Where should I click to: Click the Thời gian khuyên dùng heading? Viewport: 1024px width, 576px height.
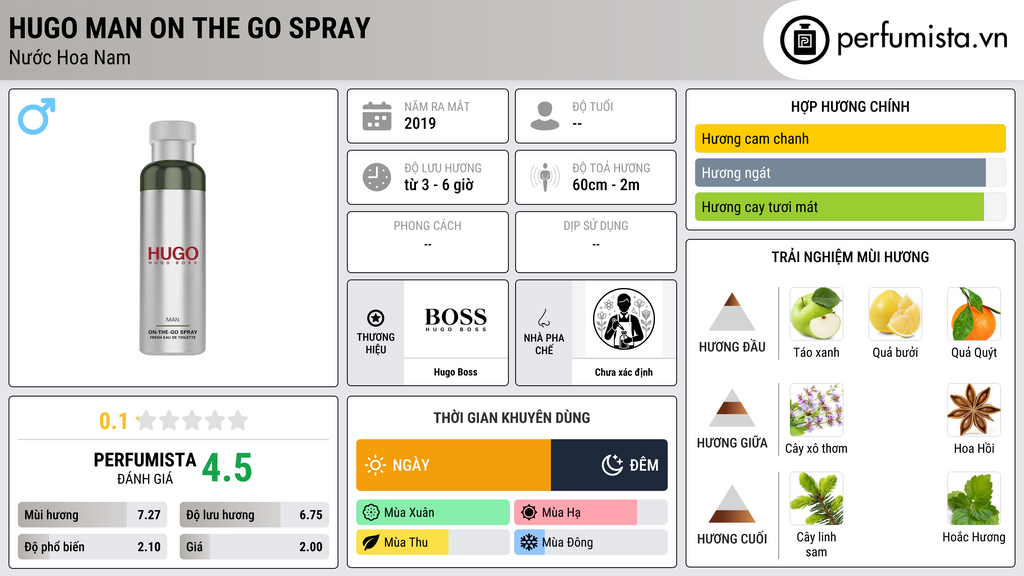512,417
